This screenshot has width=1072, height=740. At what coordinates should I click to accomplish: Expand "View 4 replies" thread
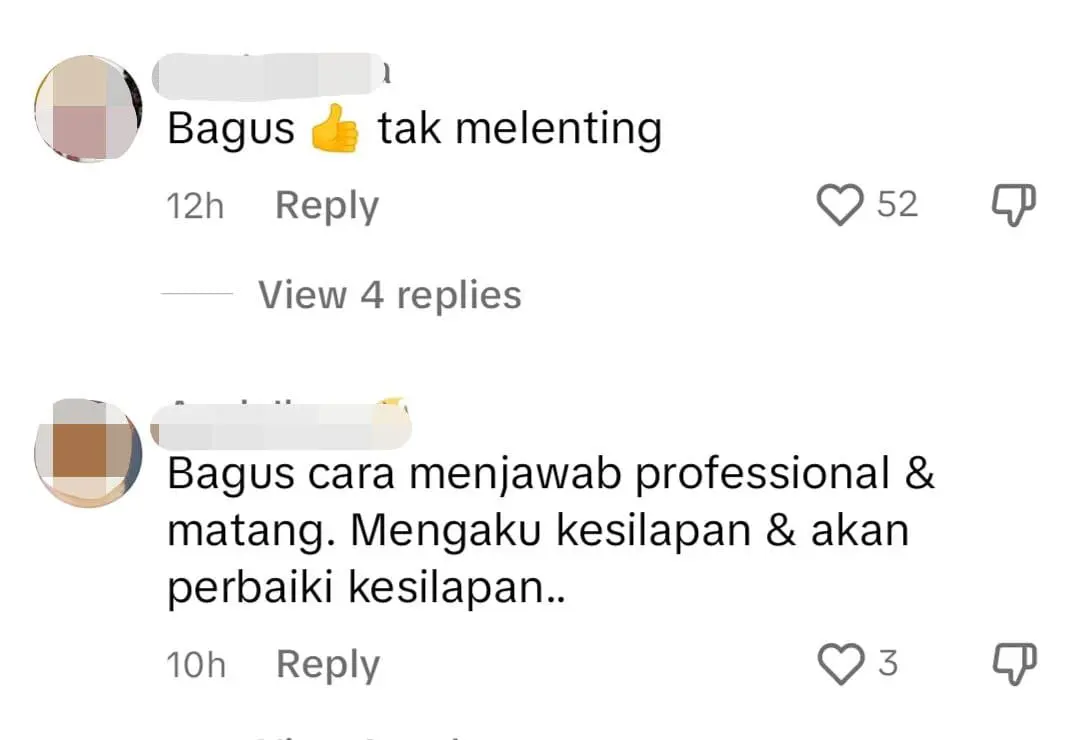pyautogui.click(x=390, y=295)
